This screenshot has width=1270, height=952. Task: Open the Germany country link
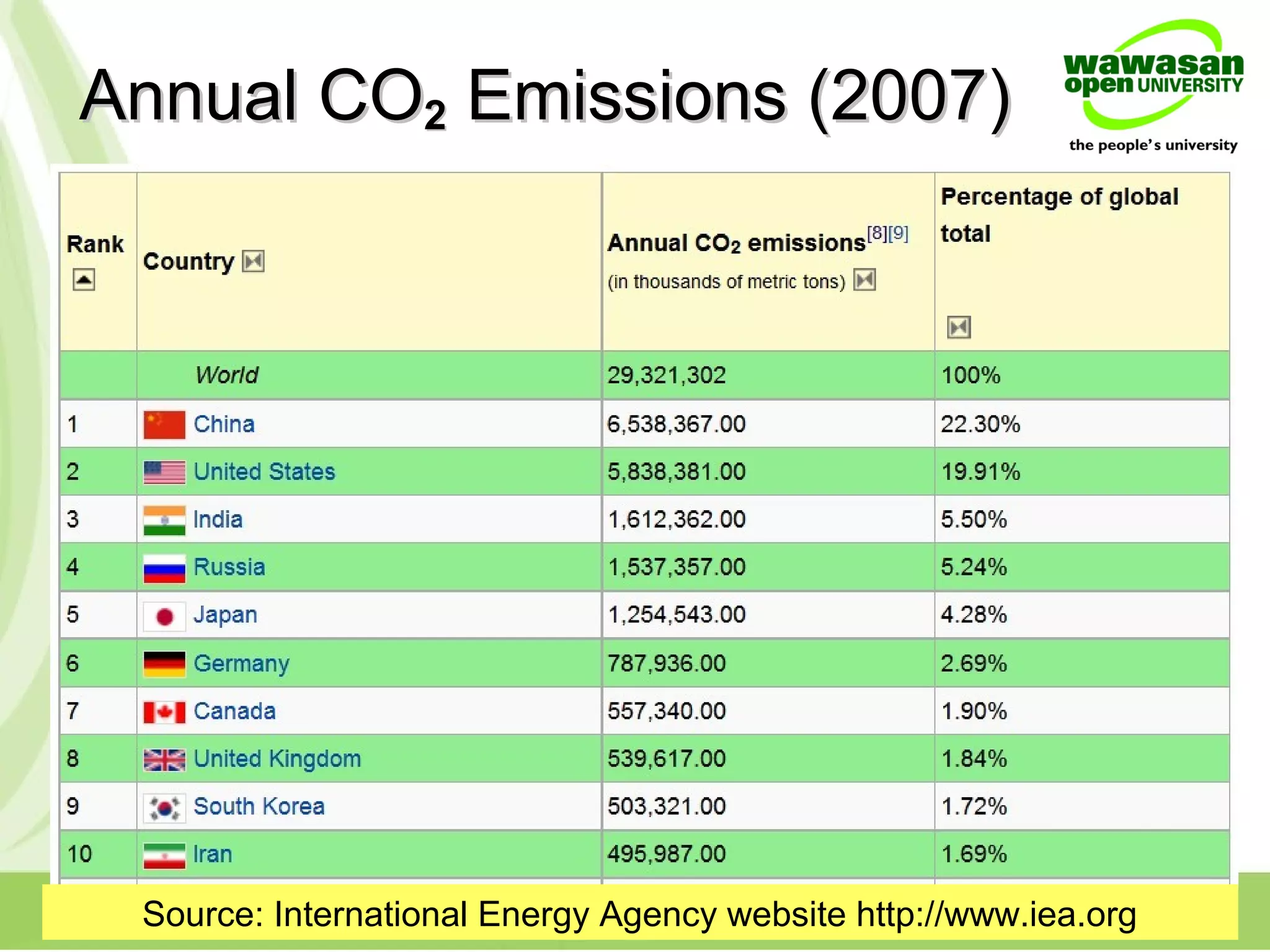point(241,663)
